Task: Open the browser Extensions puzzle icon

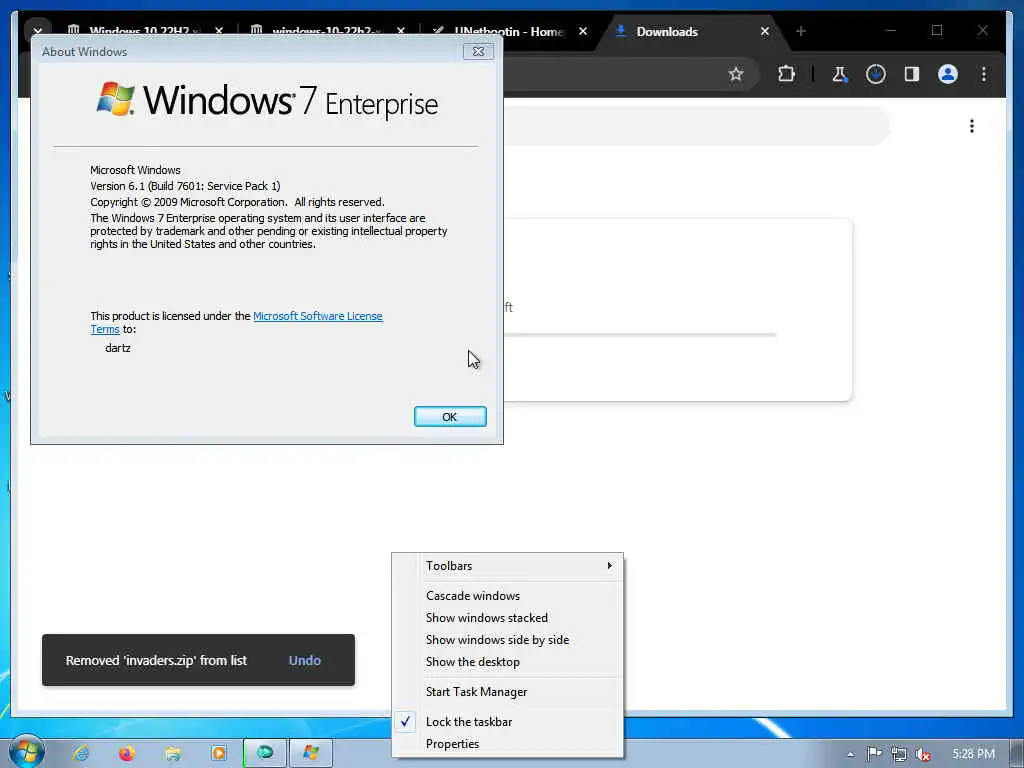Action: pyautogui.click(x=786, y=74)
